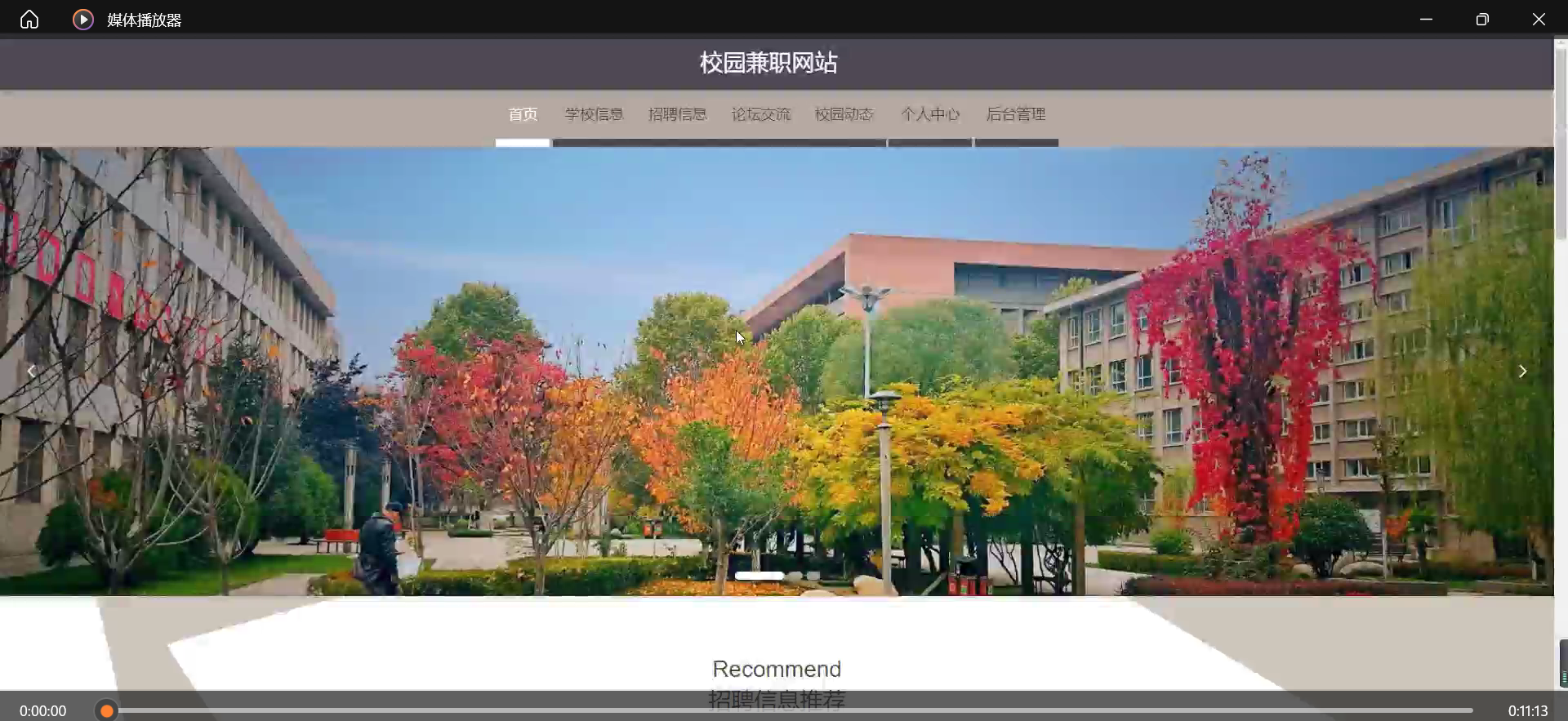The image size is (1568, 721).
Task: Open the 招聘信息 navigation tab
Action: (x=677, y=114)
